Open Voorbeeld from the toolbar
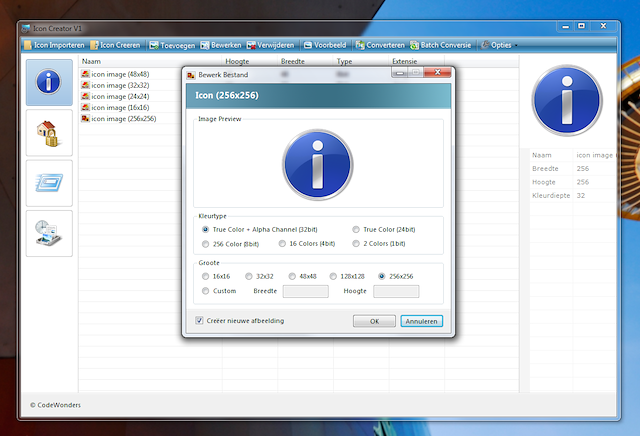Image resolution: width=640 pixels, height=436 pixels. (325, 45)
